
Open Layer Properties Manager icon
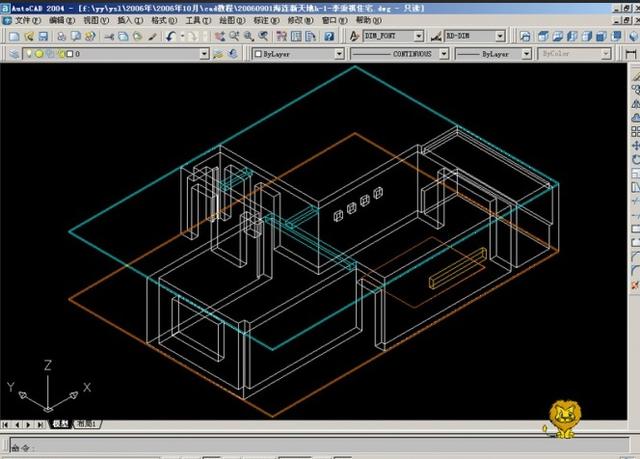click(14, 54)
